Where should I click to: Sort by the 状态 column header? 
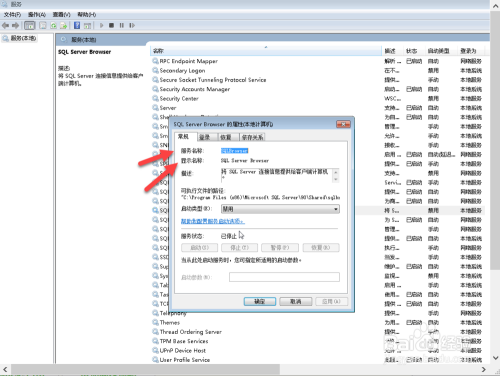(413, 51)
